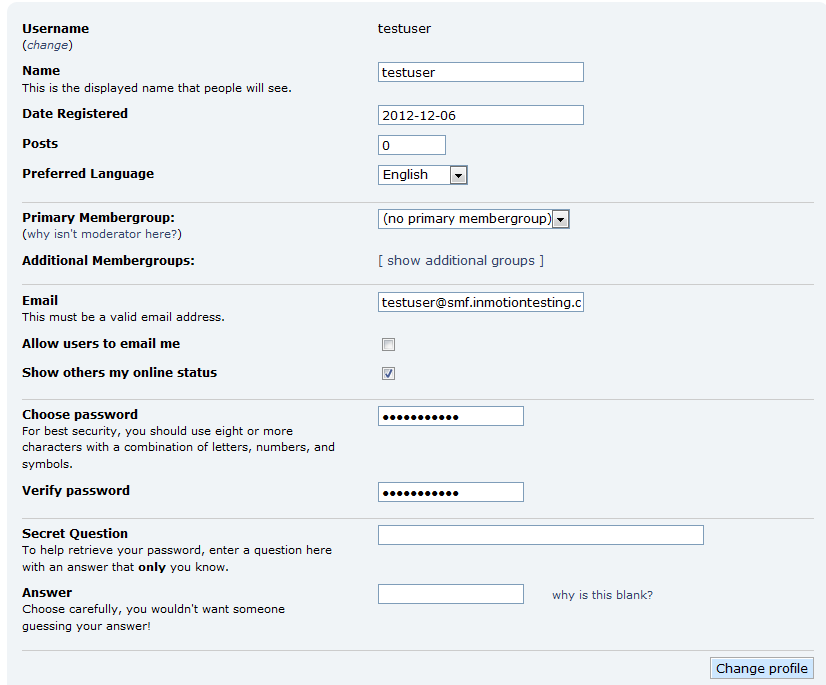The image size is (826, 685).
Task: Expand show additional groups
Action: pyautogui.click(x=461, y=260)
